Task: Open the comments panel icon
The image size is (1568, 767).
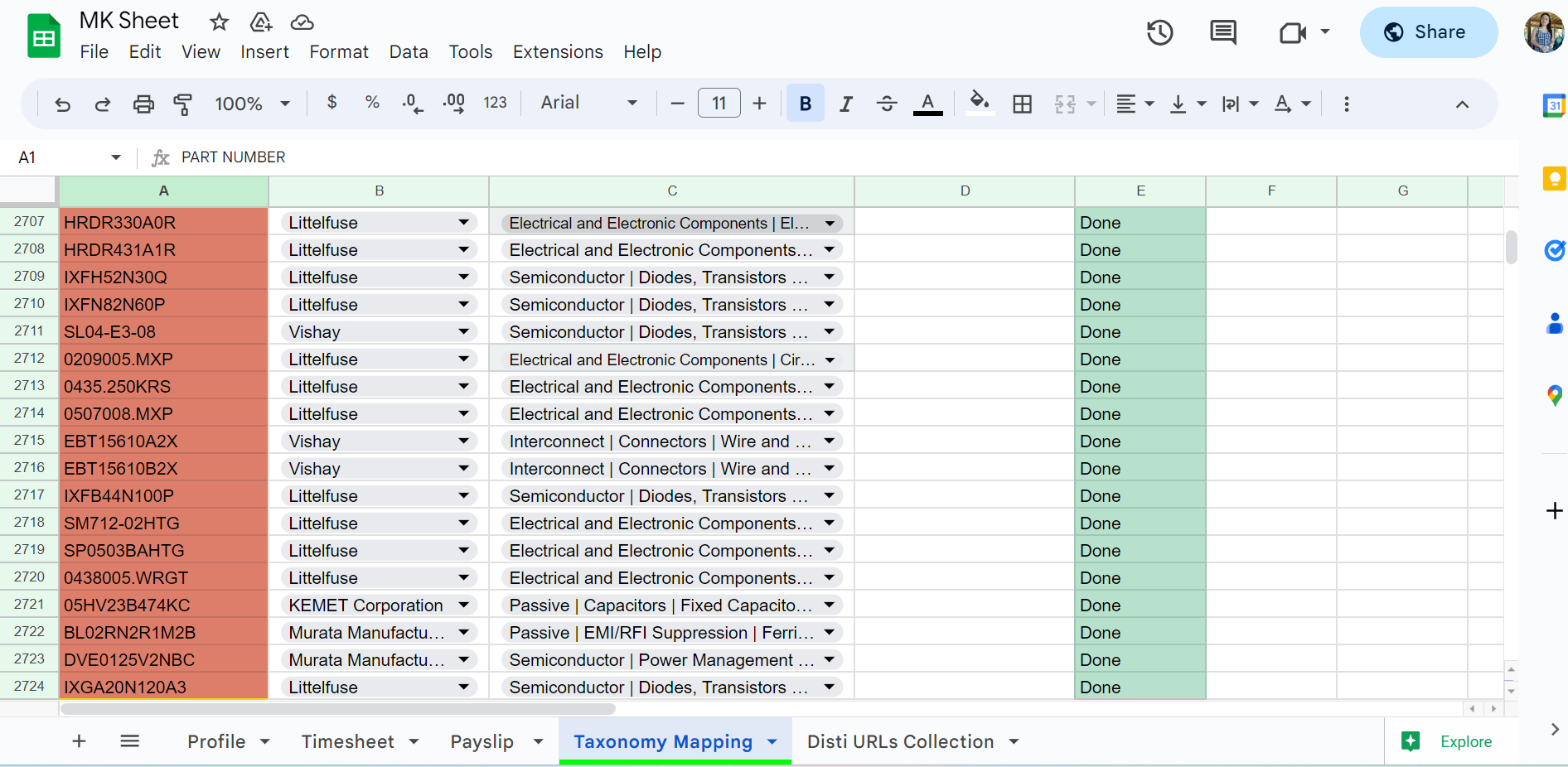Action: coord(1223,32)
